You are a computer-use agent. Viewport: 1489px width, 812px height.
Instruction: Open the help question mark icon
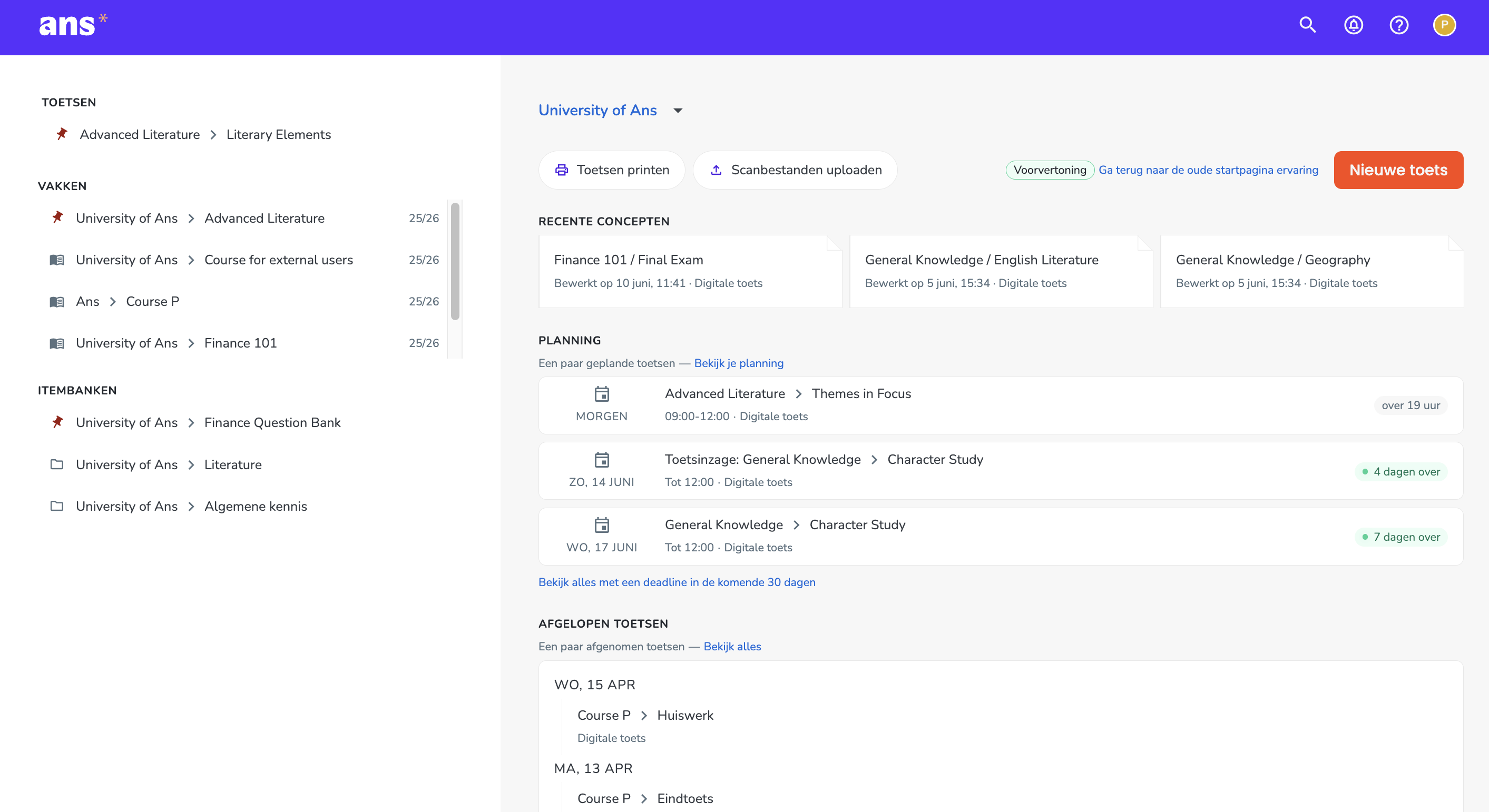(1399, 25)
